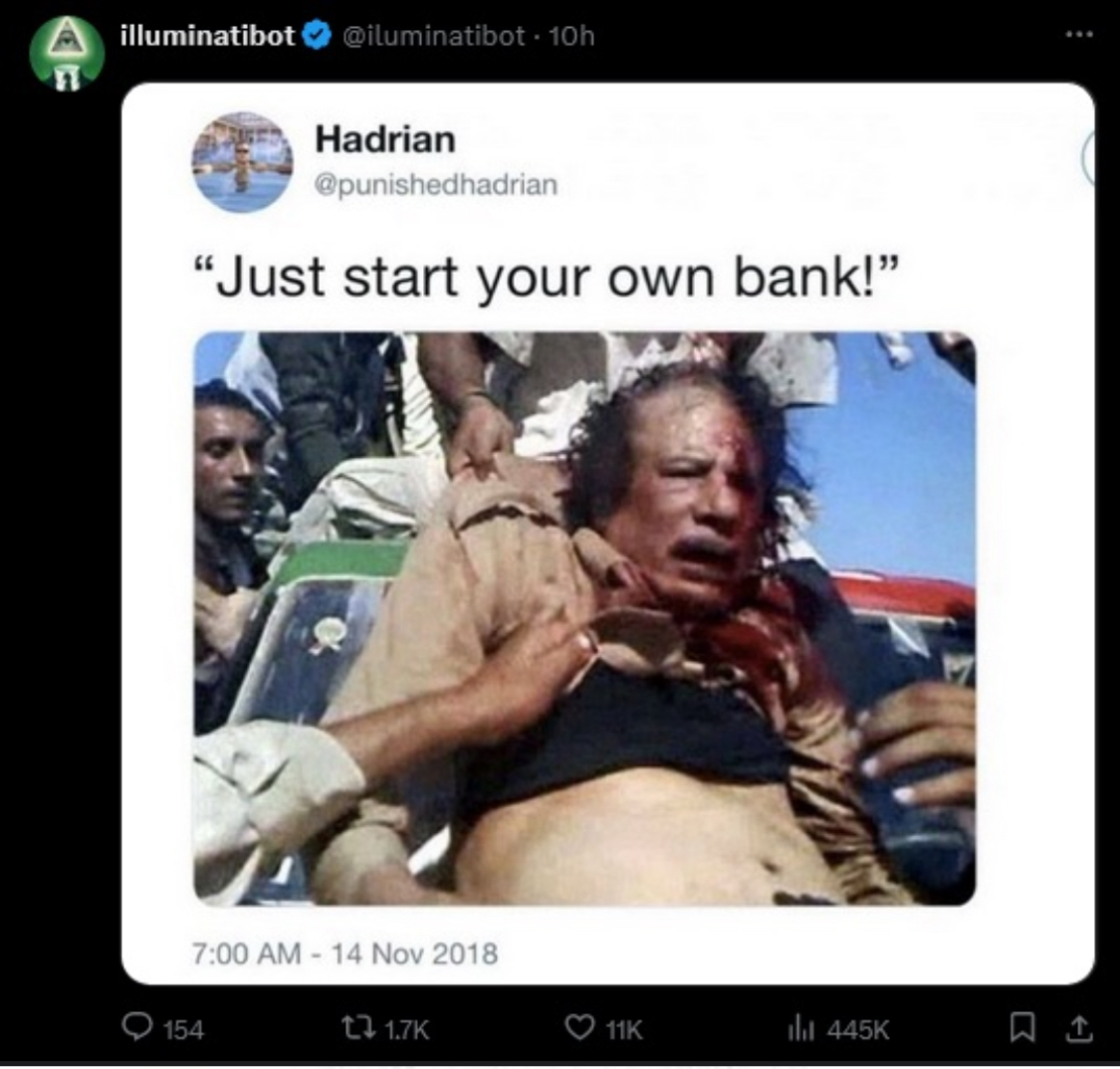This screenshot has width=1120, height=1069.
Task: Open the embedded photo in the tweet
Action: coord(584,618)
